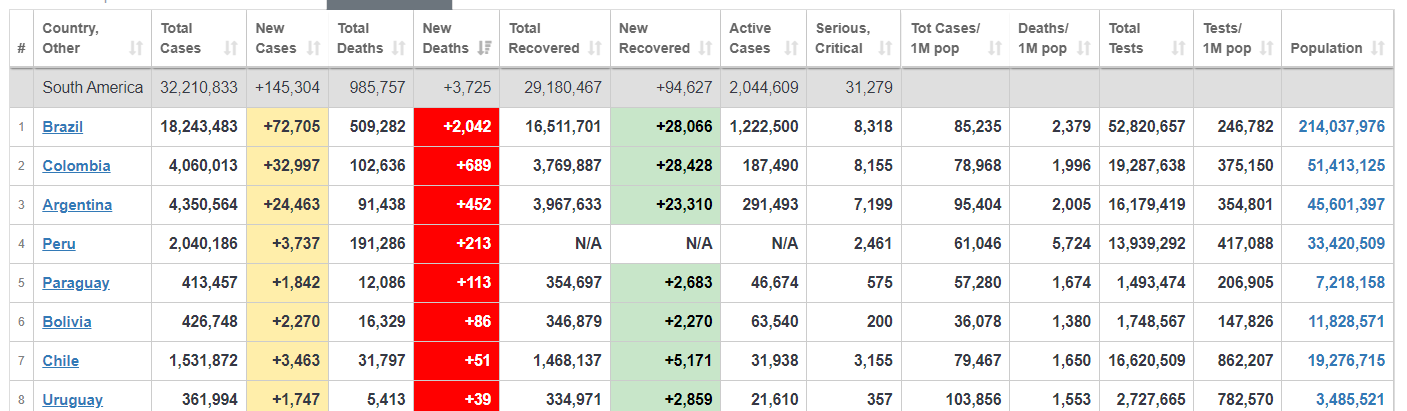Sort table by Total Deaths arrows
The image size is (1407, 411).
(x=398, y=48)
